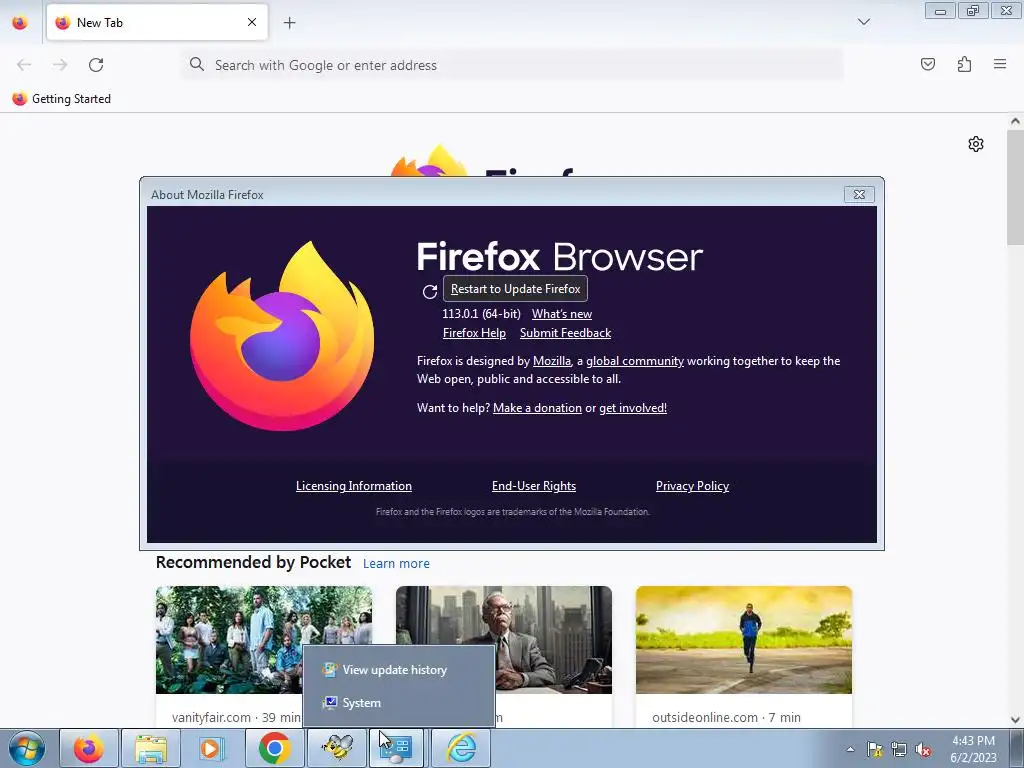Screen dimensions: 1024x768
Task: Open Privacy Policy link
Action: [692, 486]
